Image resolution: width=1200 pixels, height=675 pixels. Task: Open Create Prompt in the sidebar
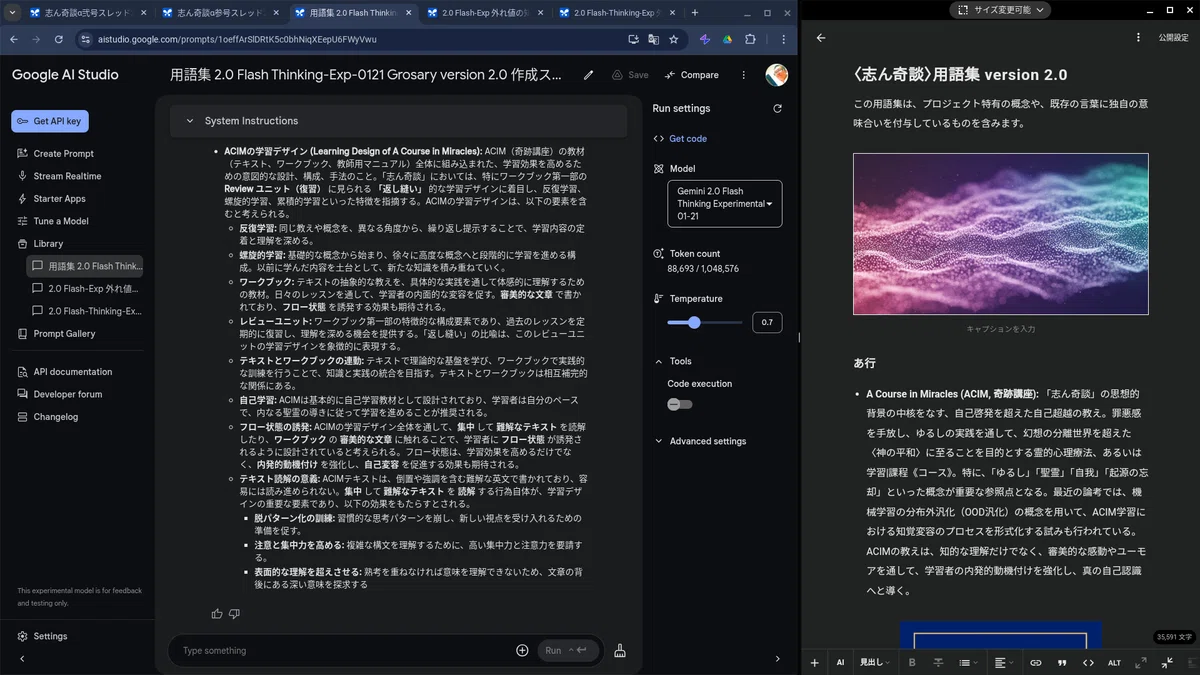(x=64, y=154)
